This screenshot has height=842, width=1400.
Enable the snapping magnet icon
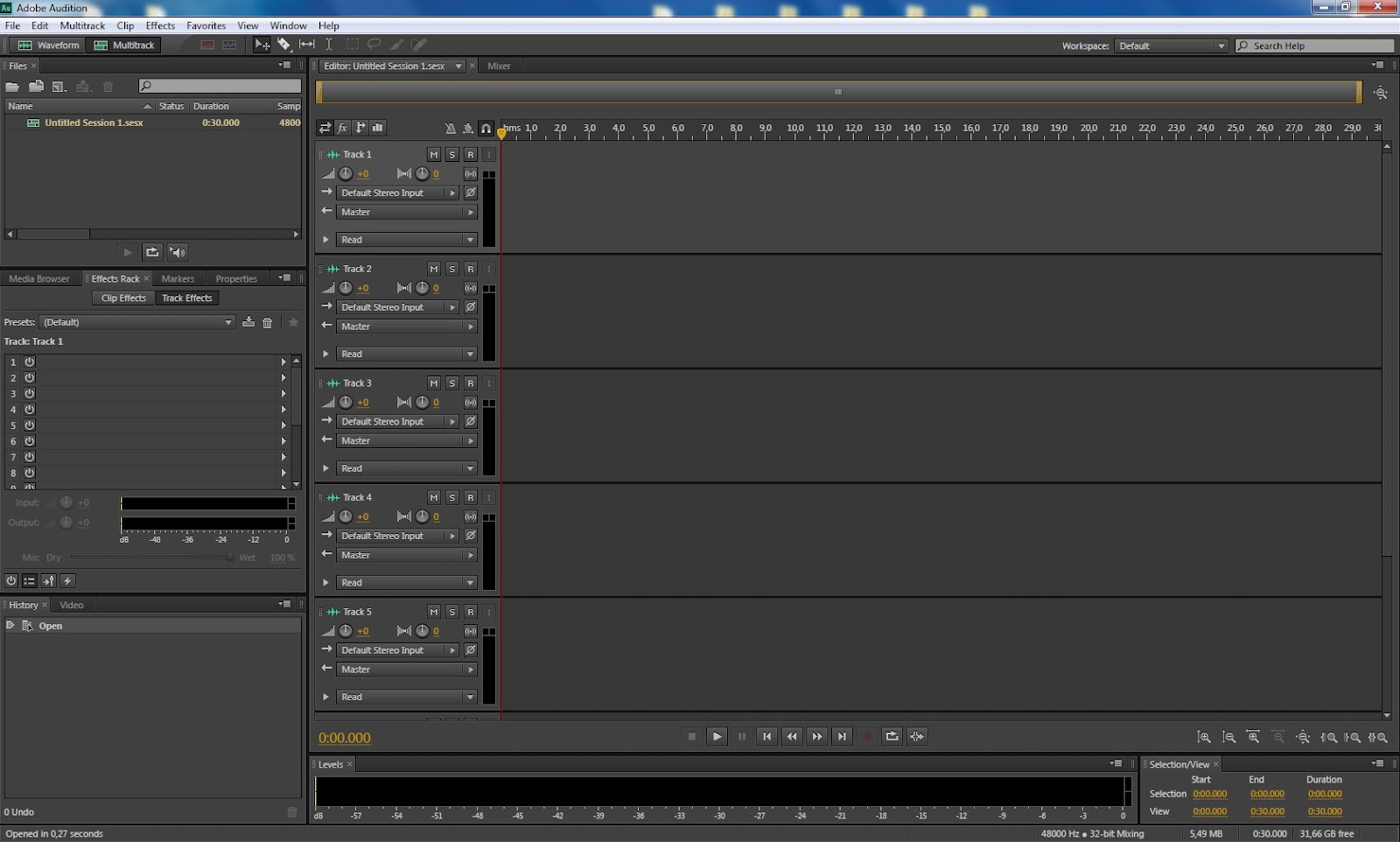tap(486, 128)
